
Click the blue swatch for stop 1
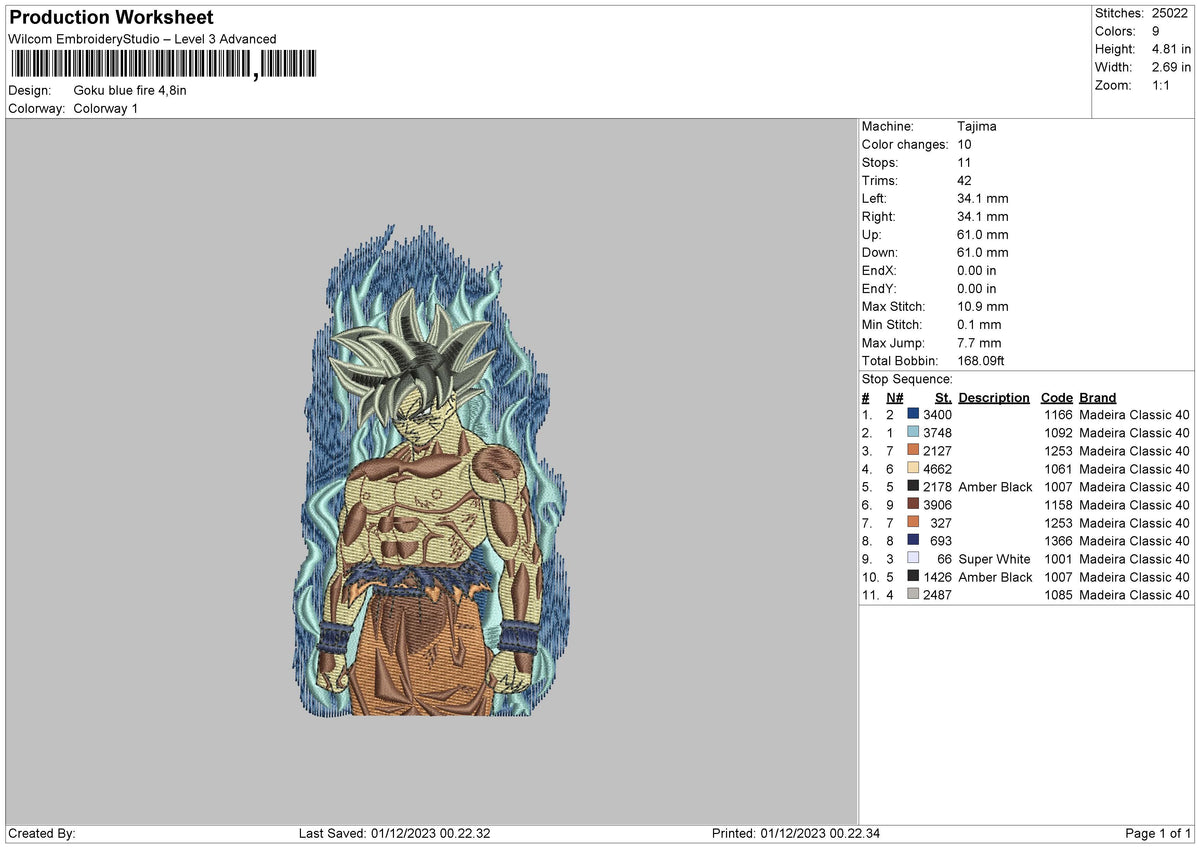point(913,414)
